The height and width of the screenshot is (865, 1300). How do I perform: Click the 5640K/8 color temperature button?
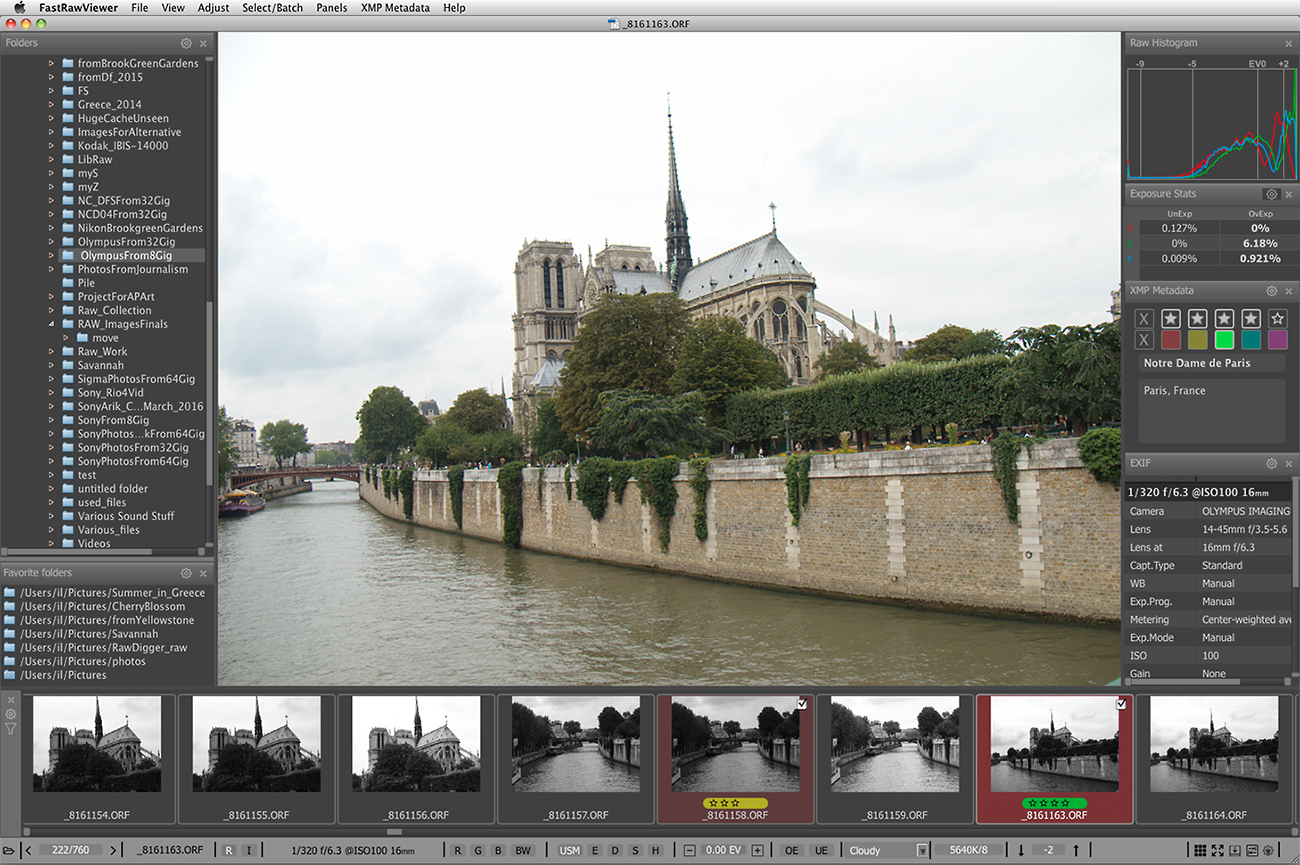(x=967, y=850)
